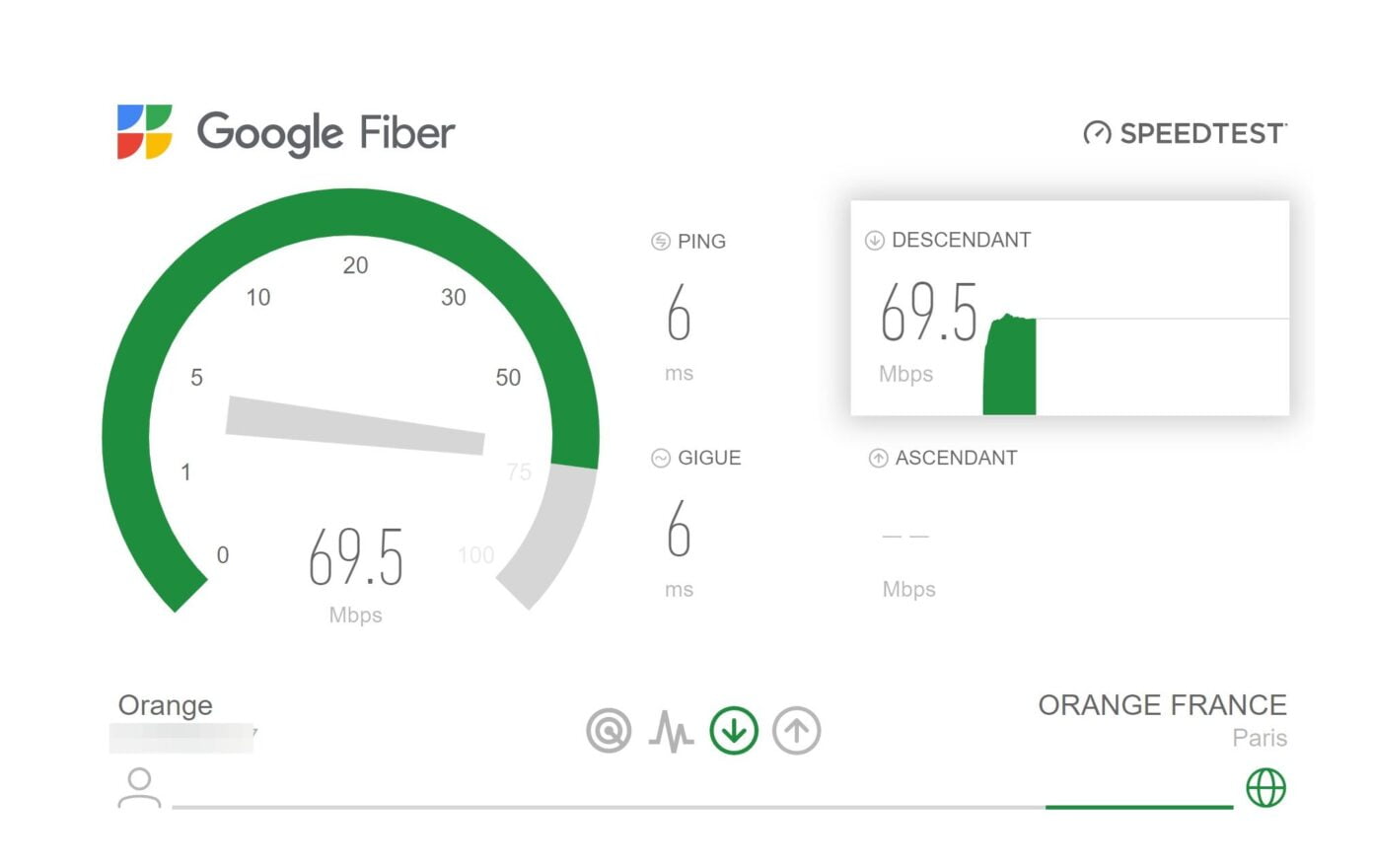Click the 6 ms ping result
This screenshot has width=1373, height=868.
click(679, 316)
